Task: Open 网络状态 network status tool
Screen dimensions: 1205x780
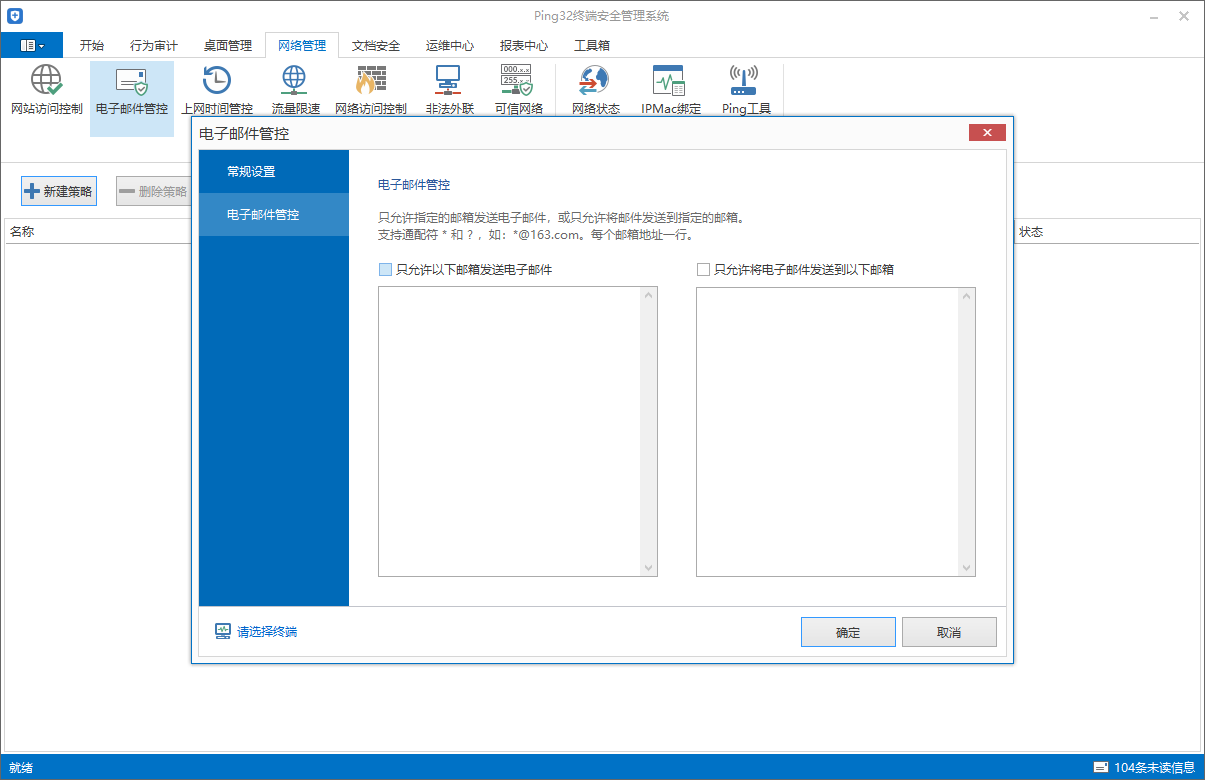Action: 595,90
